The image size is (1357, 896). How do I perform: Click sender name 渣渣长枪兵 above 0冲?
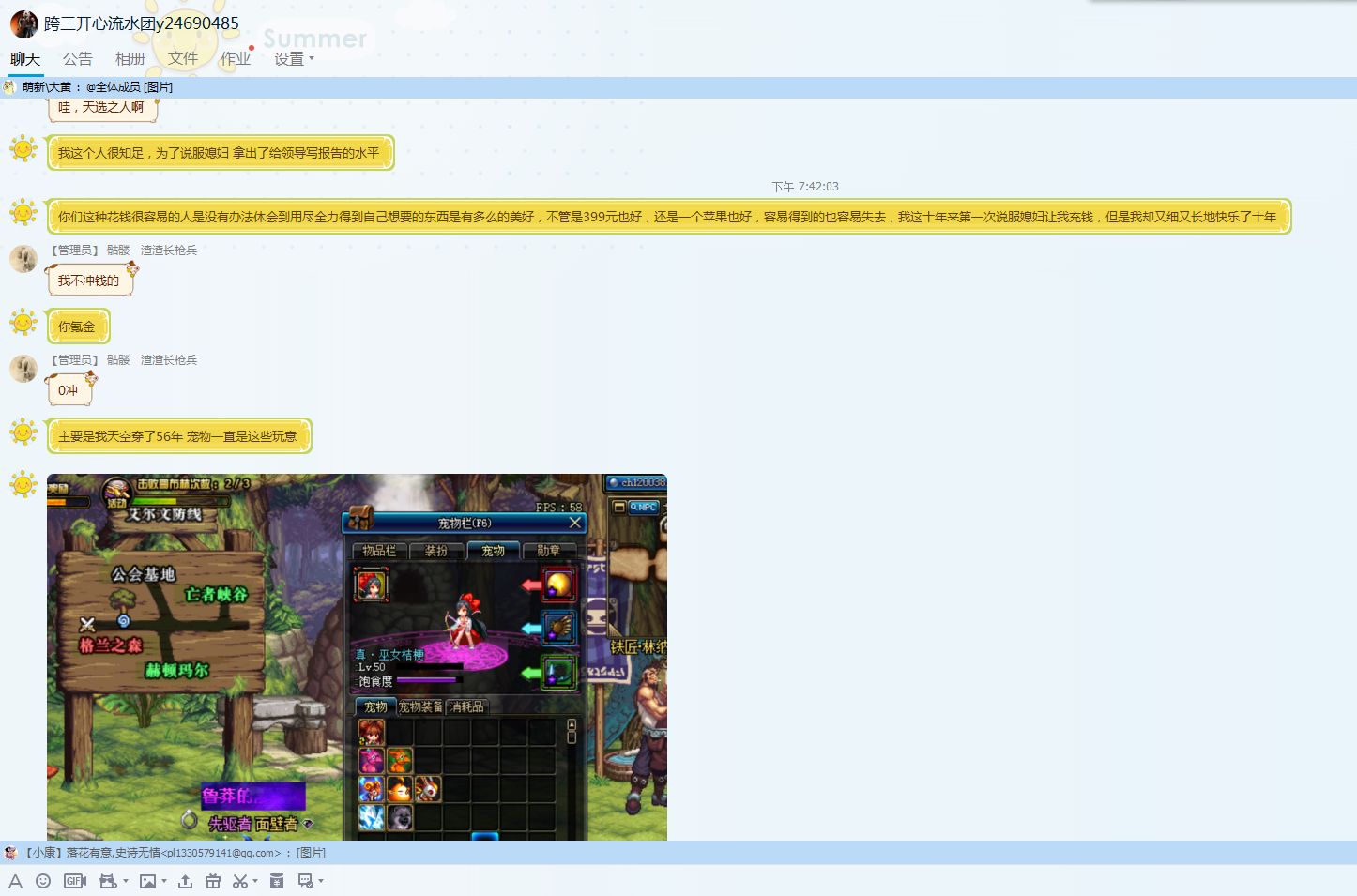169,359
